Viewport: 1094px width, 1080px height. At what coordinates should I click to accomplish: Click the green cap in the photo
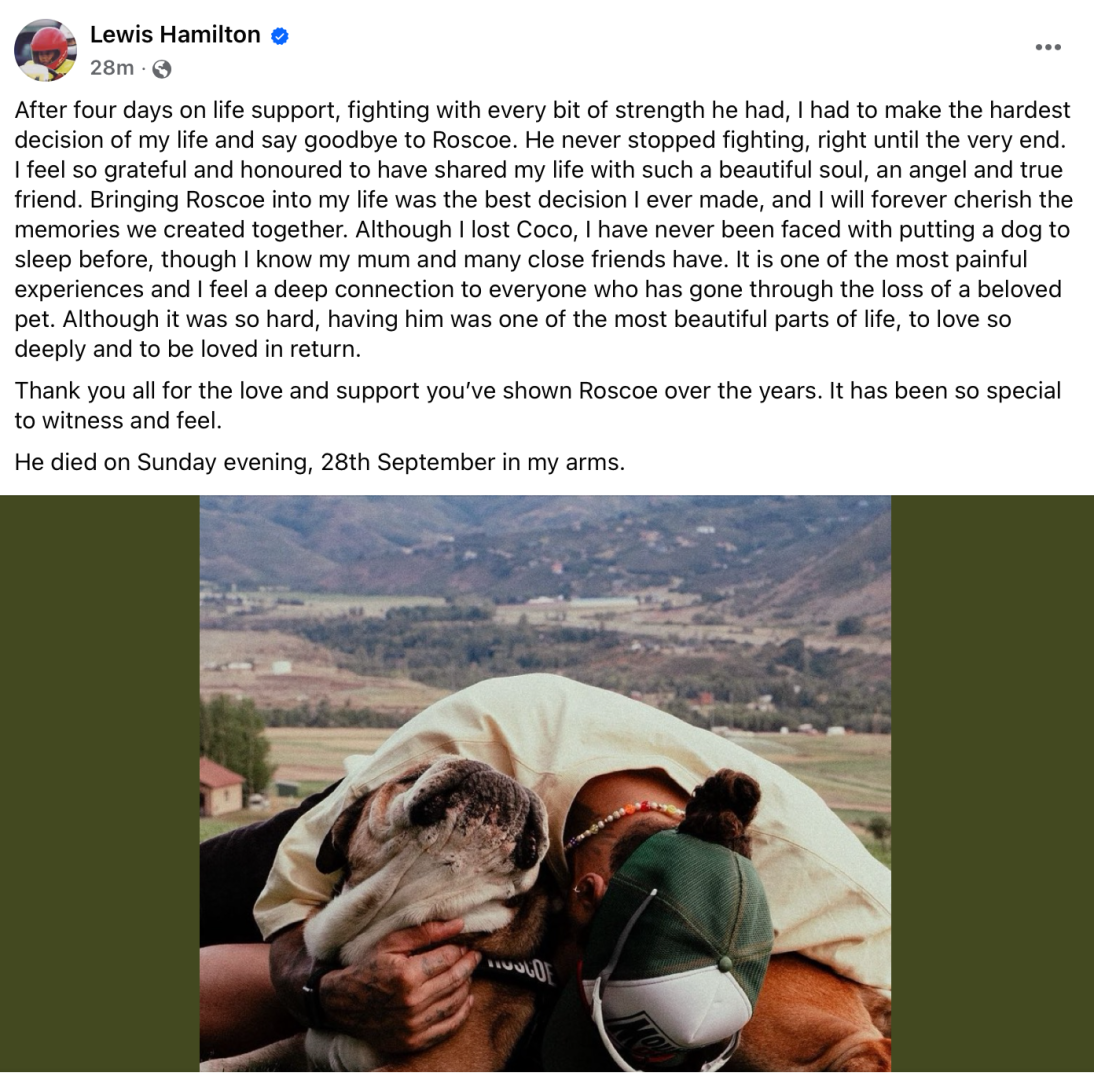680,900
